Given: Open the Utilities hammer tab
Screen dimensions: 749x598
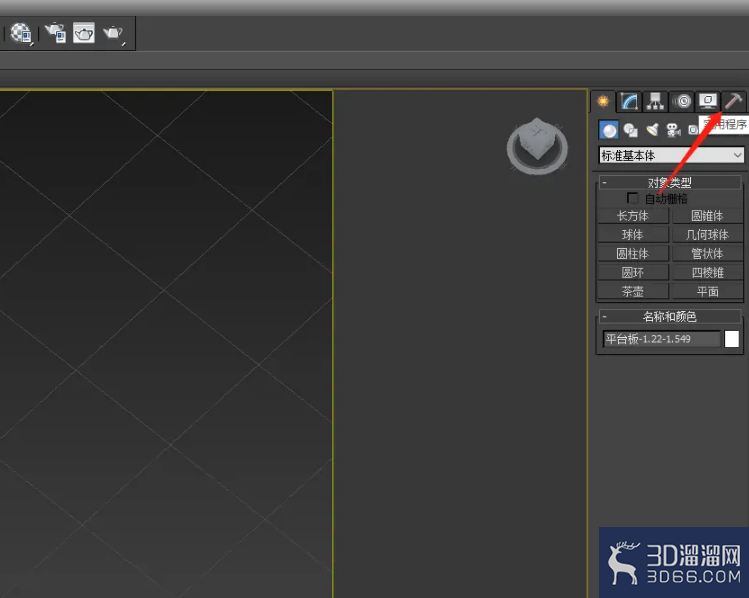Looking at the screenshot, I should [x=734, y=101].
